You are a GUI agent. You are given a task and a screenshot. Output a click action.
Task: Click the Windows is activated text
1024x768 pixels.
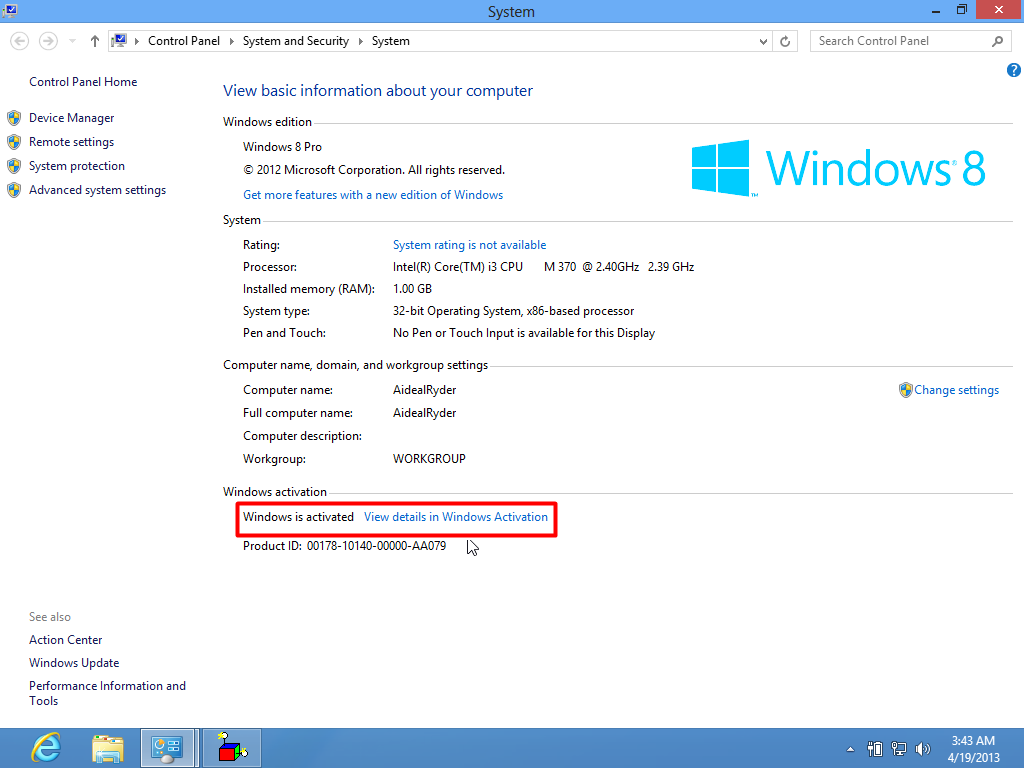298,517
